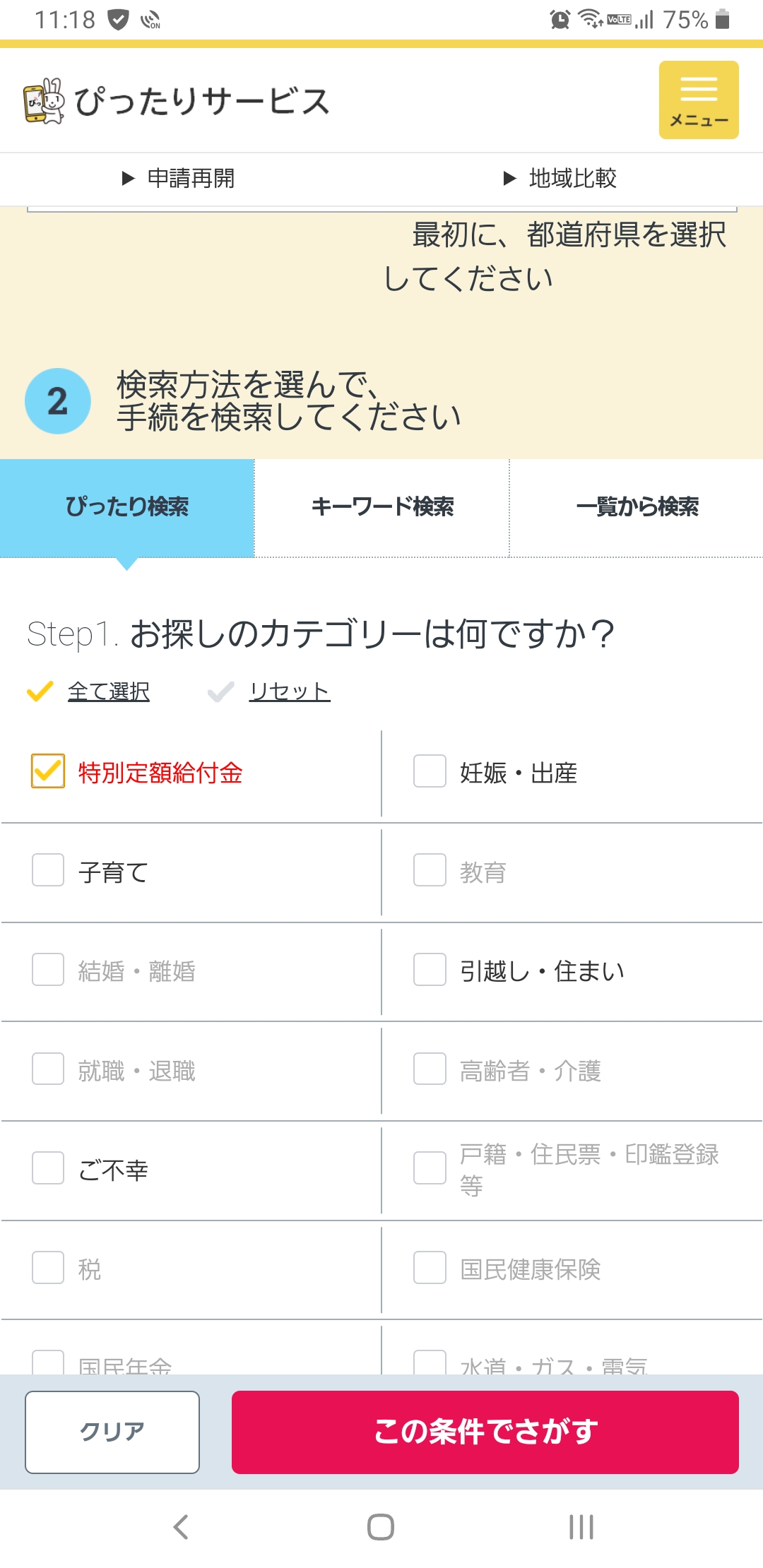Image resolution: width=763 pixels, height=1568 pixels.
Task: Select the ご不幸 category checkbox
Action: click(x=48, y=1168)
